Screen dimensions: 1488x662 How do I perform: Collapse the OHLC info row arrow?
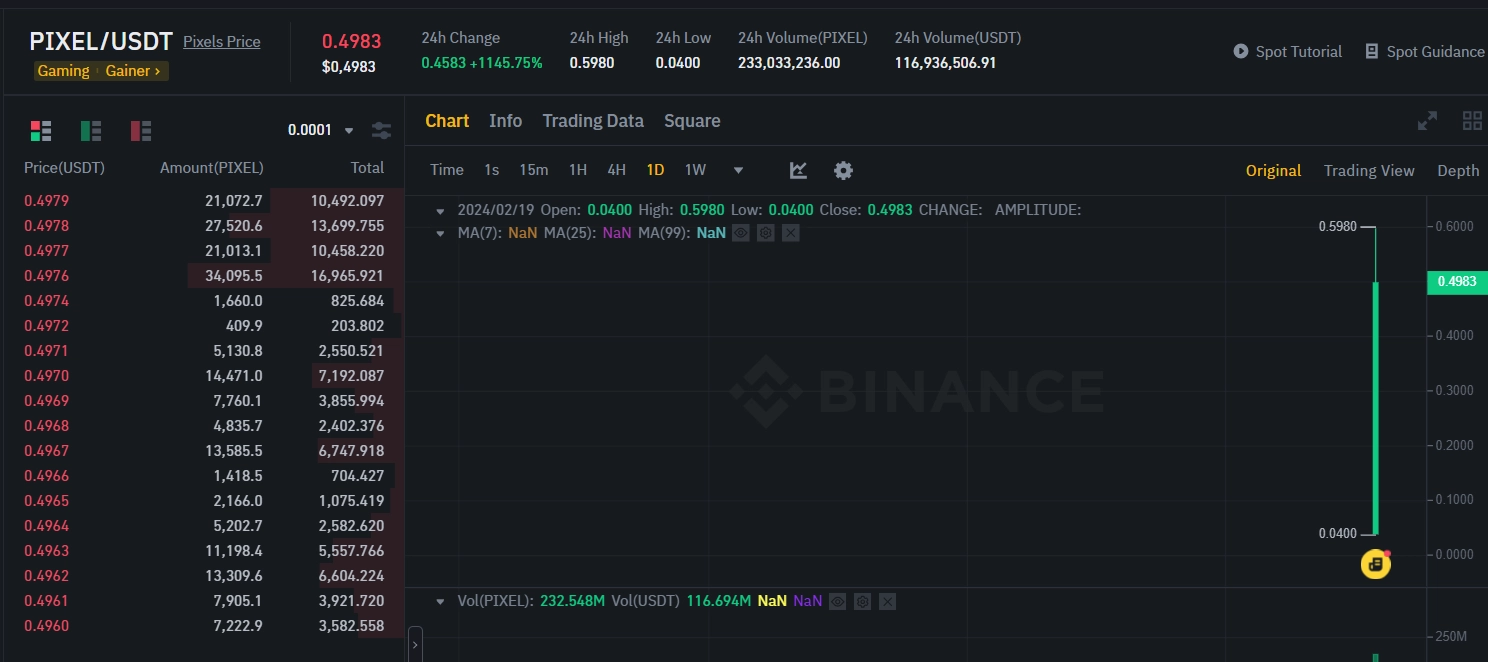pyautogui.click(x=440, y=210)
